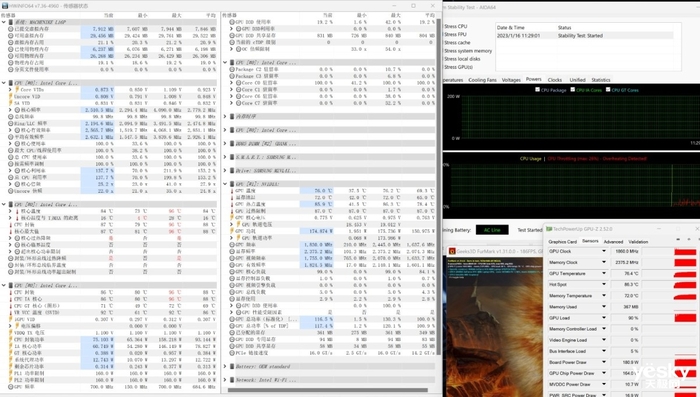
Task: Click the iGPU VID lightning icon
Action: click(11, 319)
